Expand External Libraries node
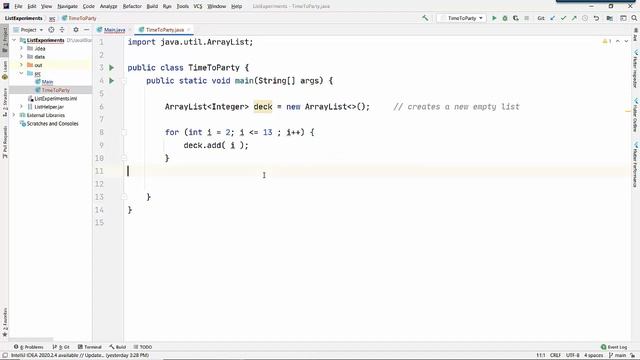 tap(14, 115)
